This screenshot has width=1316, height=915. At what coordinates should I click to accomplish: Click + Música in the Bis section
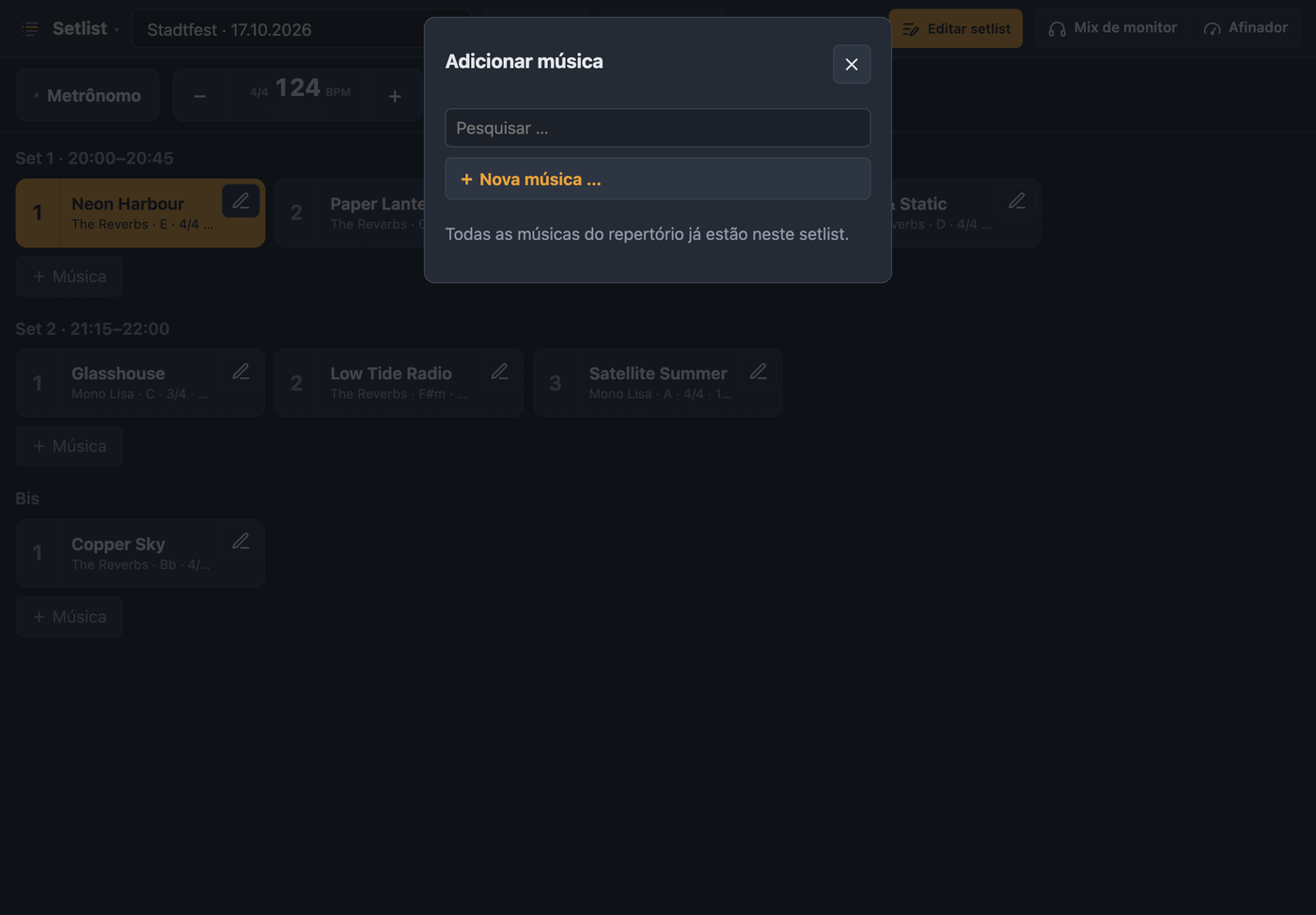70,617
